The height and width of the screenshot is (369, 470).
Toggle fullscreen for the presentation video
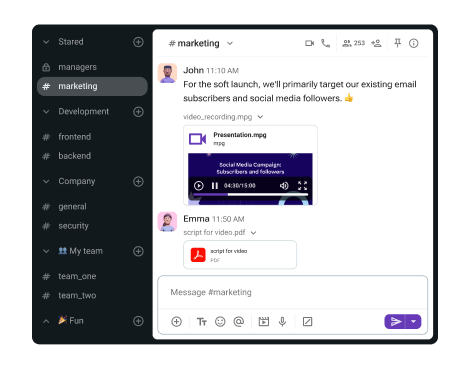(x=302, y=186)
